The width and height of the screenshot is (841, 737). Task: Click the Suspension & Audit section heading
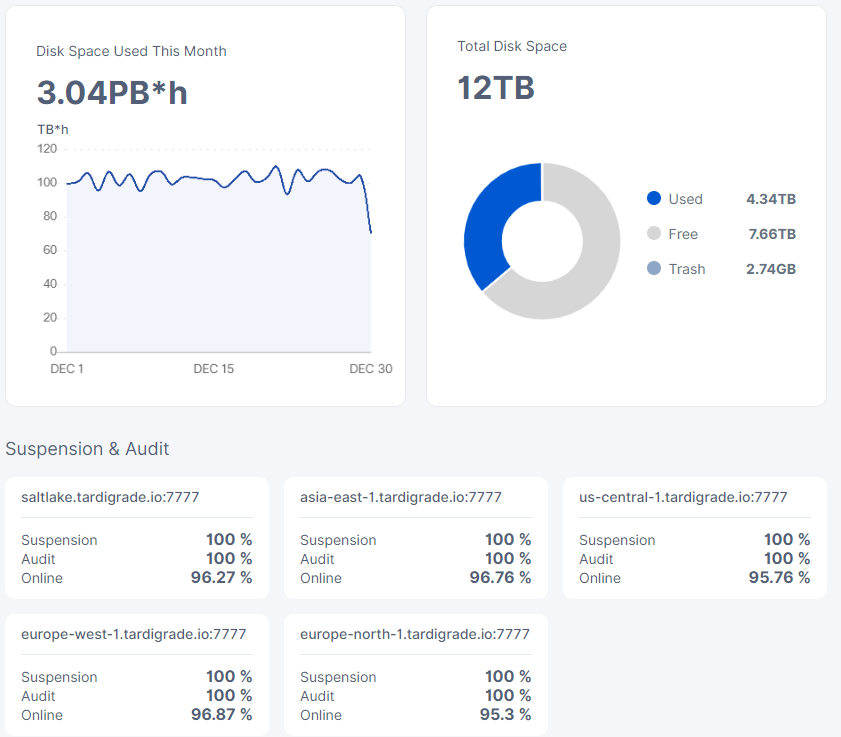[87, 449]
